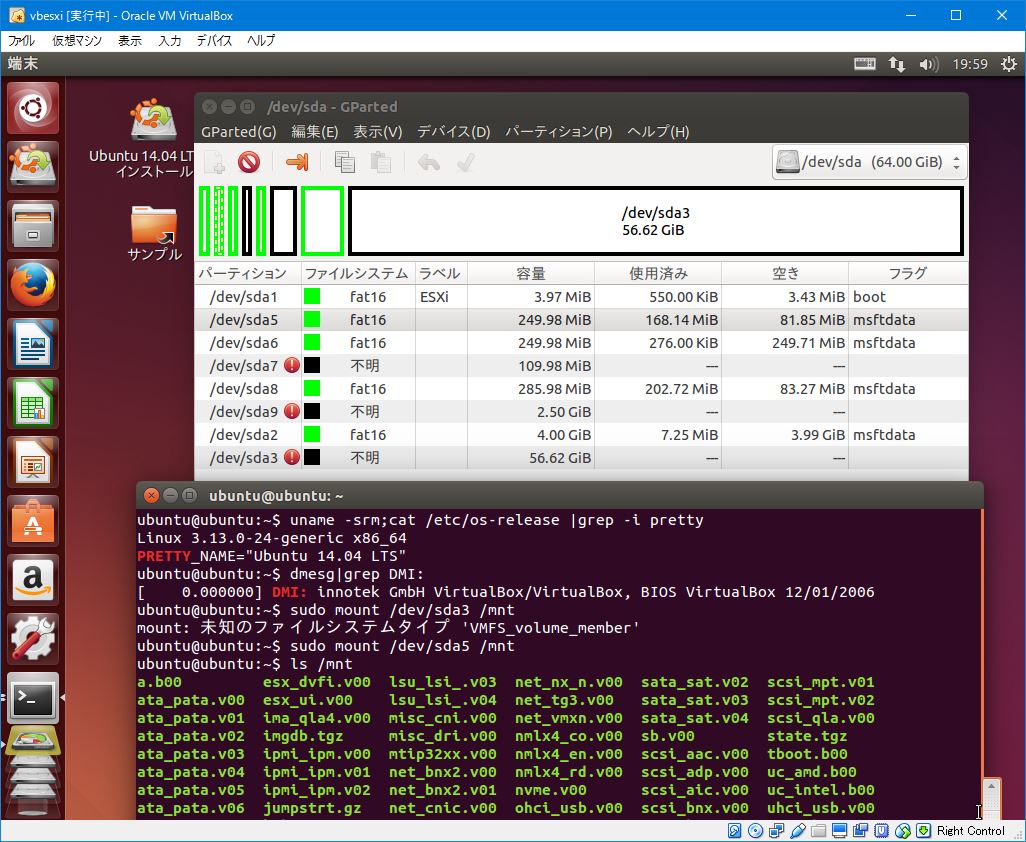Open the デバイス(D) menu in GParted
Viewport: 1026px width, 842px height.
click(453, 132)
